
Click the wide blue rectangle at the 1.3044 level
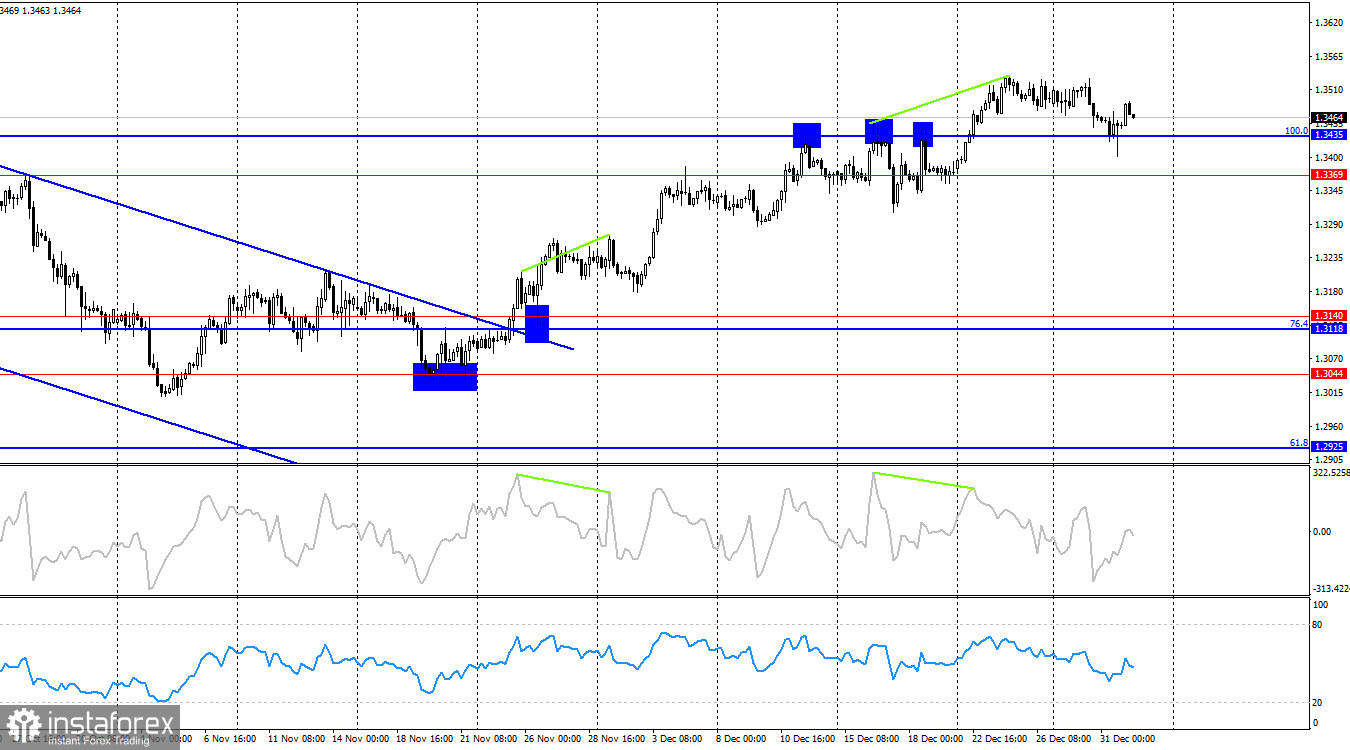445,377
